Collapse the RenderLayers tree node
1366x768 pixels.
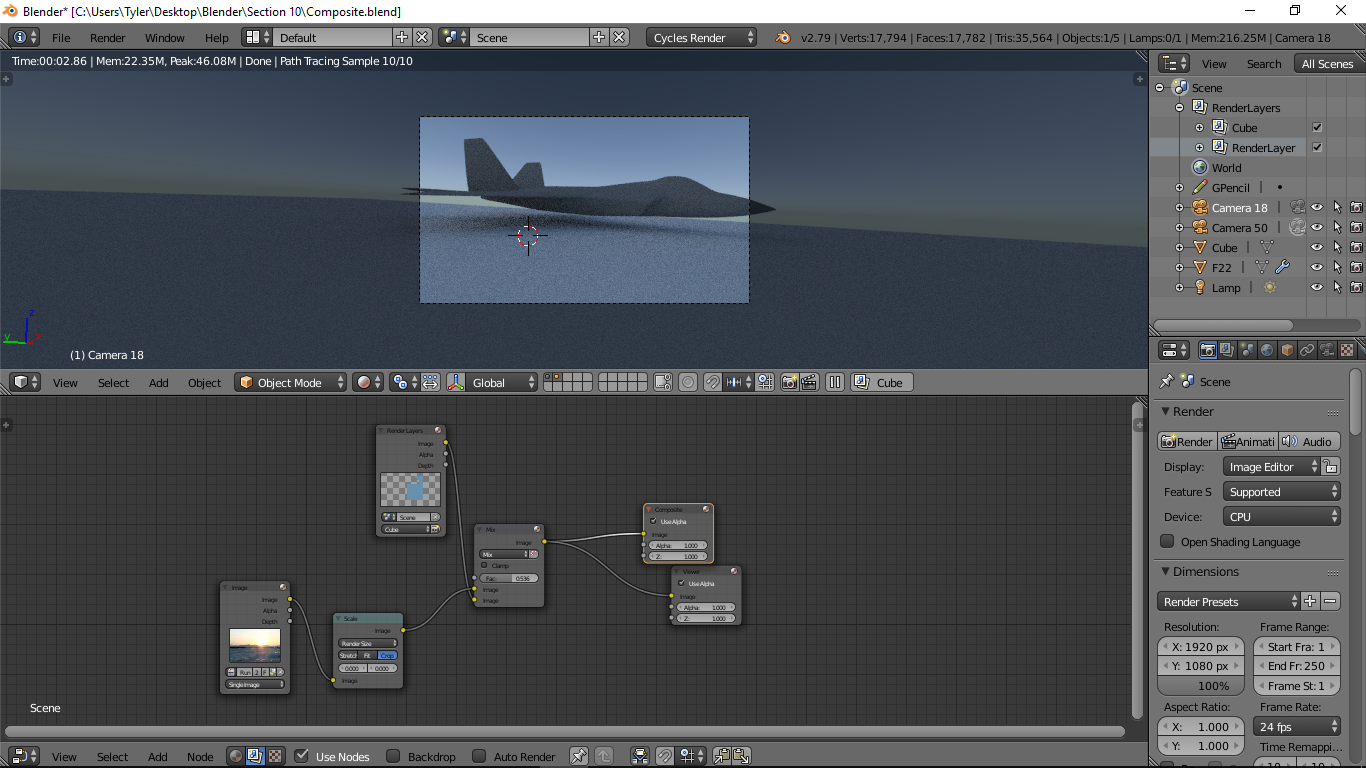(1179, 107)
